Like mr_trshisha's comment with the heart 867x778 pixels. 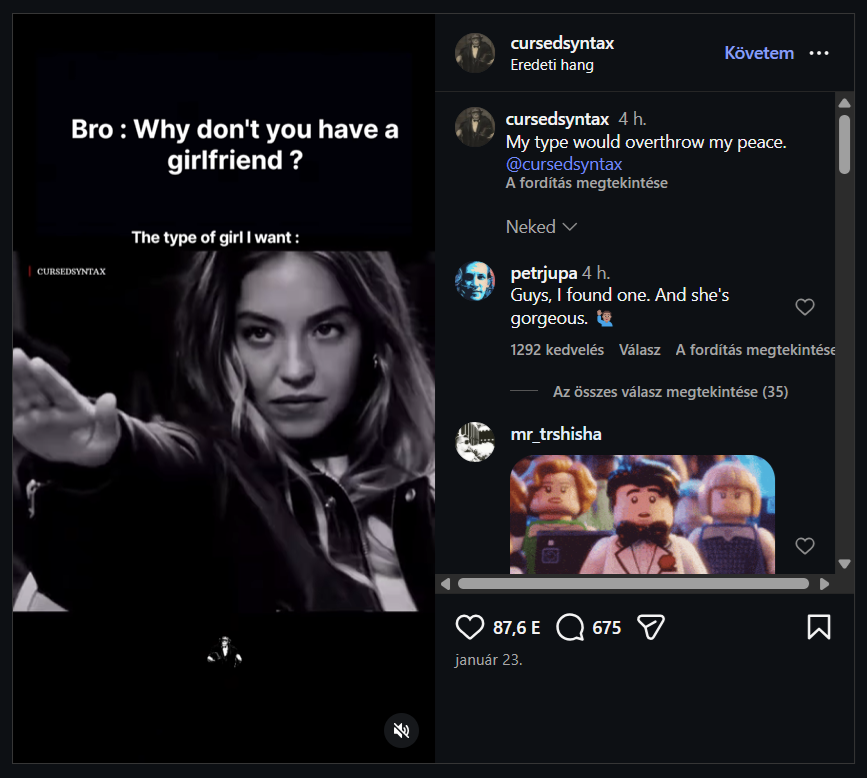click(x=805, y=545)
